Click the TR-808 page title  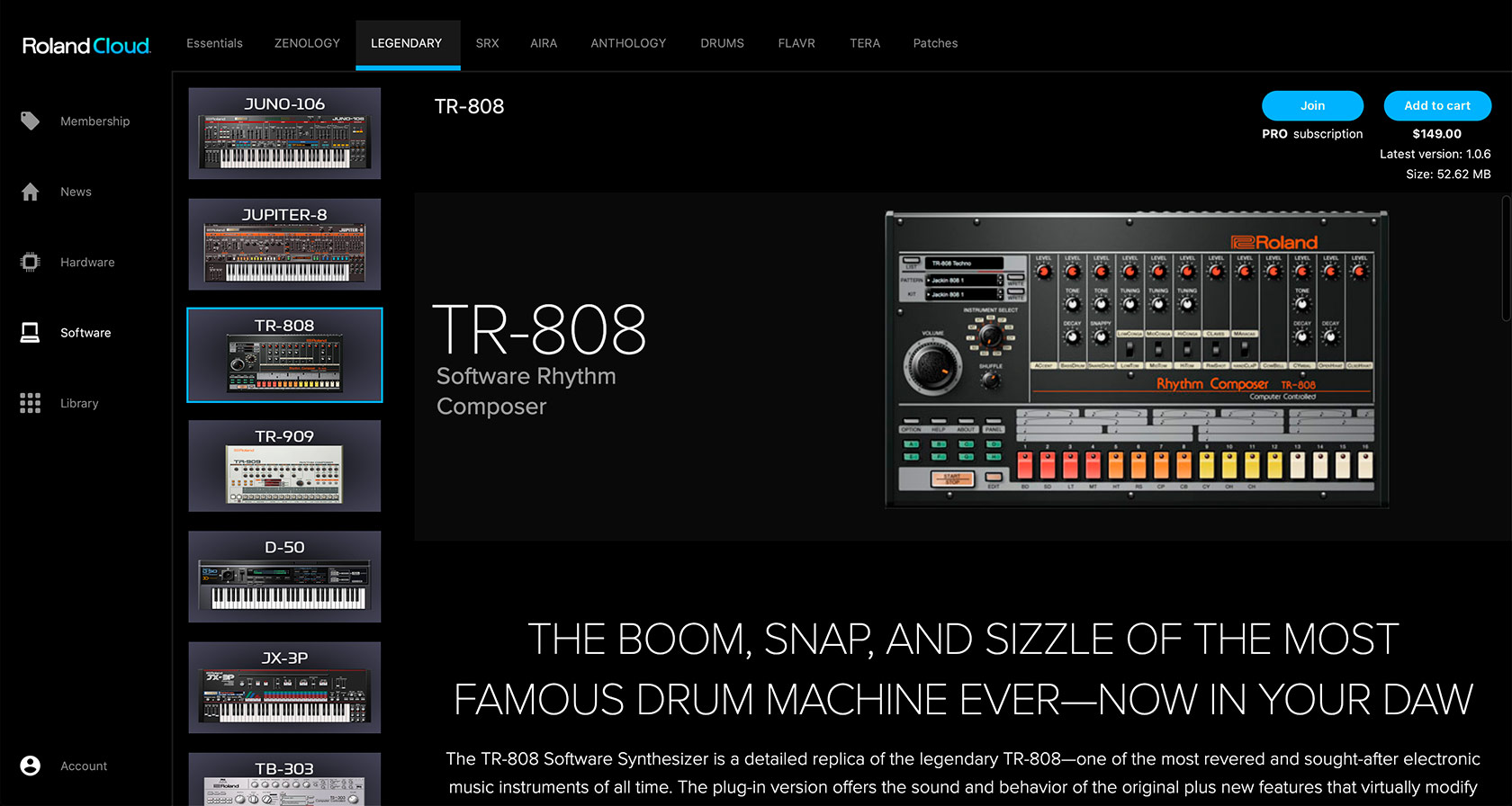469,106
